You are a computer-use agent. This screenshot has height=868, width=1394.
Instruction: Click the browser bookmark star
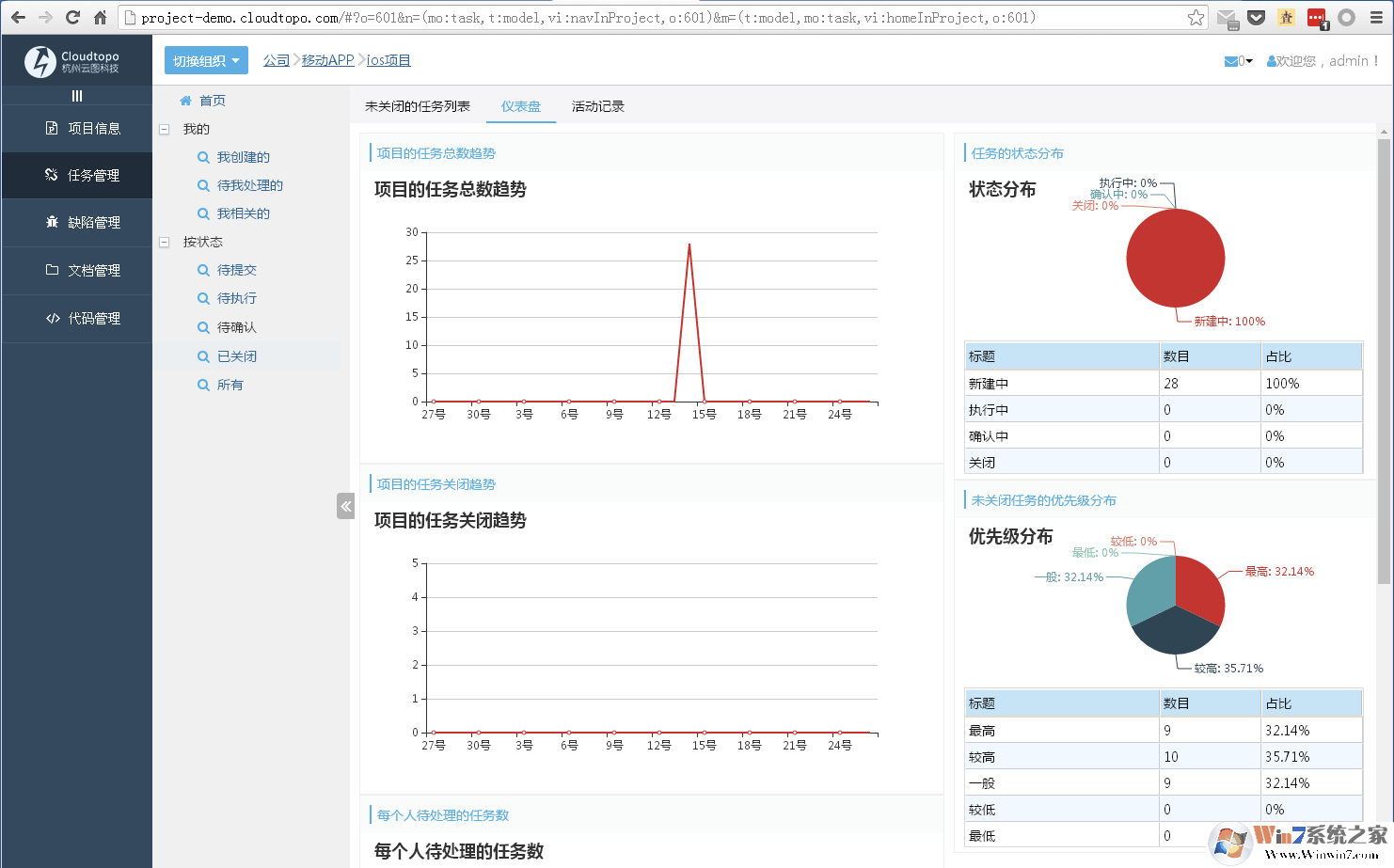coord(1195,16)
